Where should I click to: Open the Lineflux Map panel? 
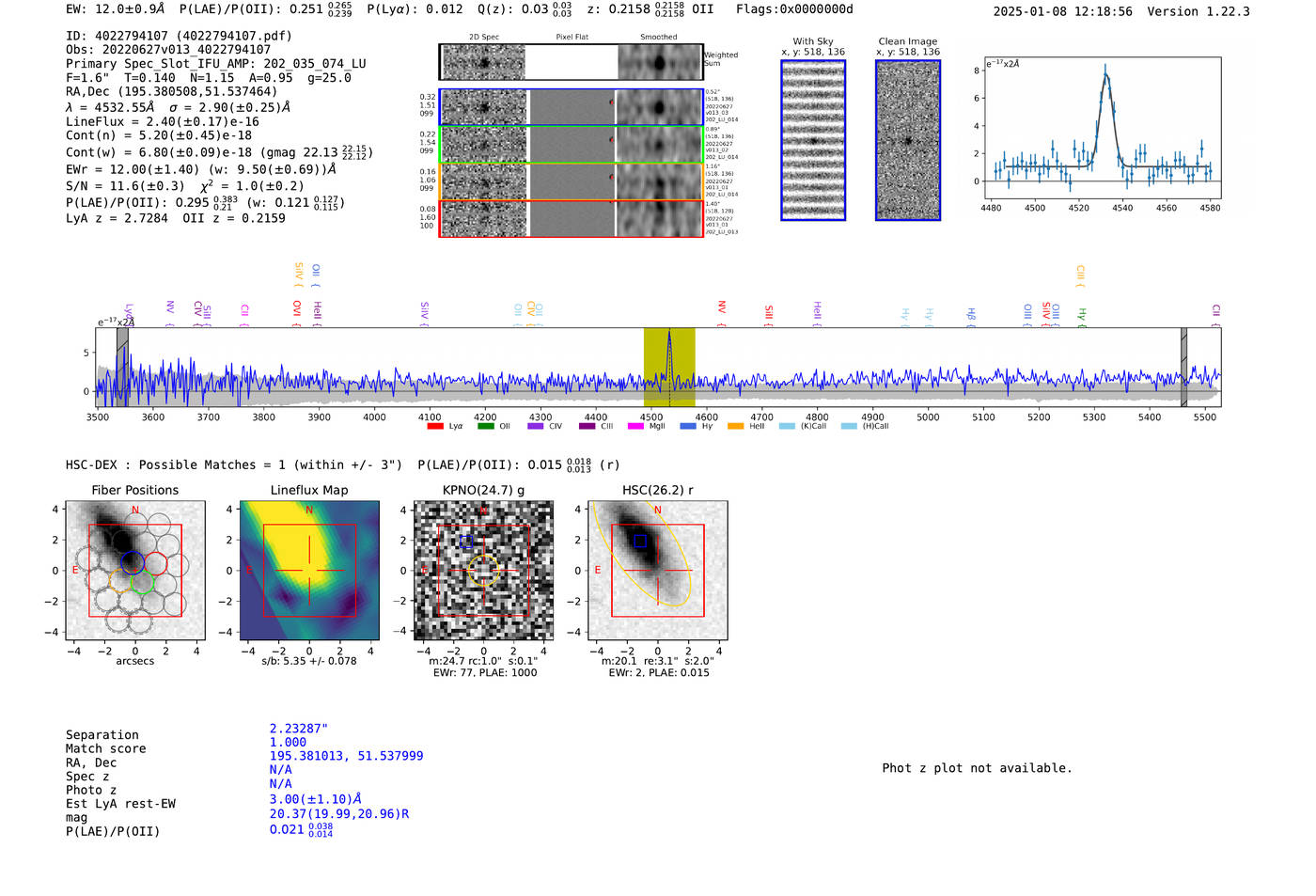(309, 571)
